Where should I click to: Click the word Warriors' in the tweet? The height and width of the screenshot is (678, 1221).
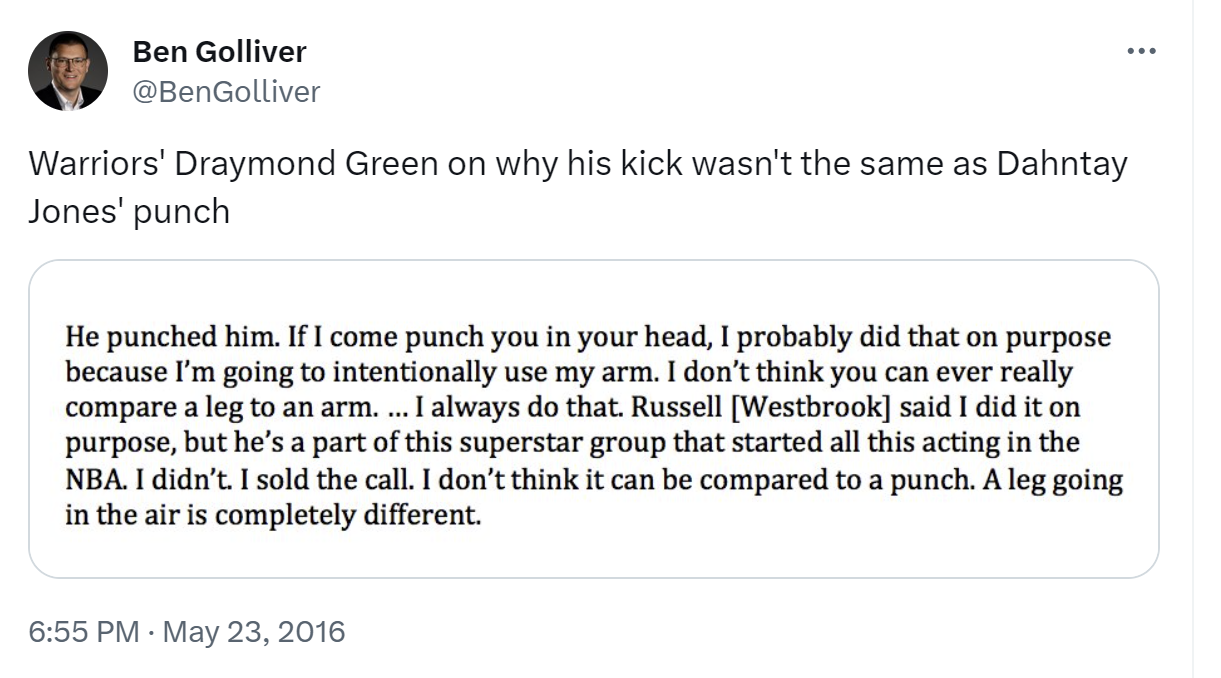pos(93,164)
